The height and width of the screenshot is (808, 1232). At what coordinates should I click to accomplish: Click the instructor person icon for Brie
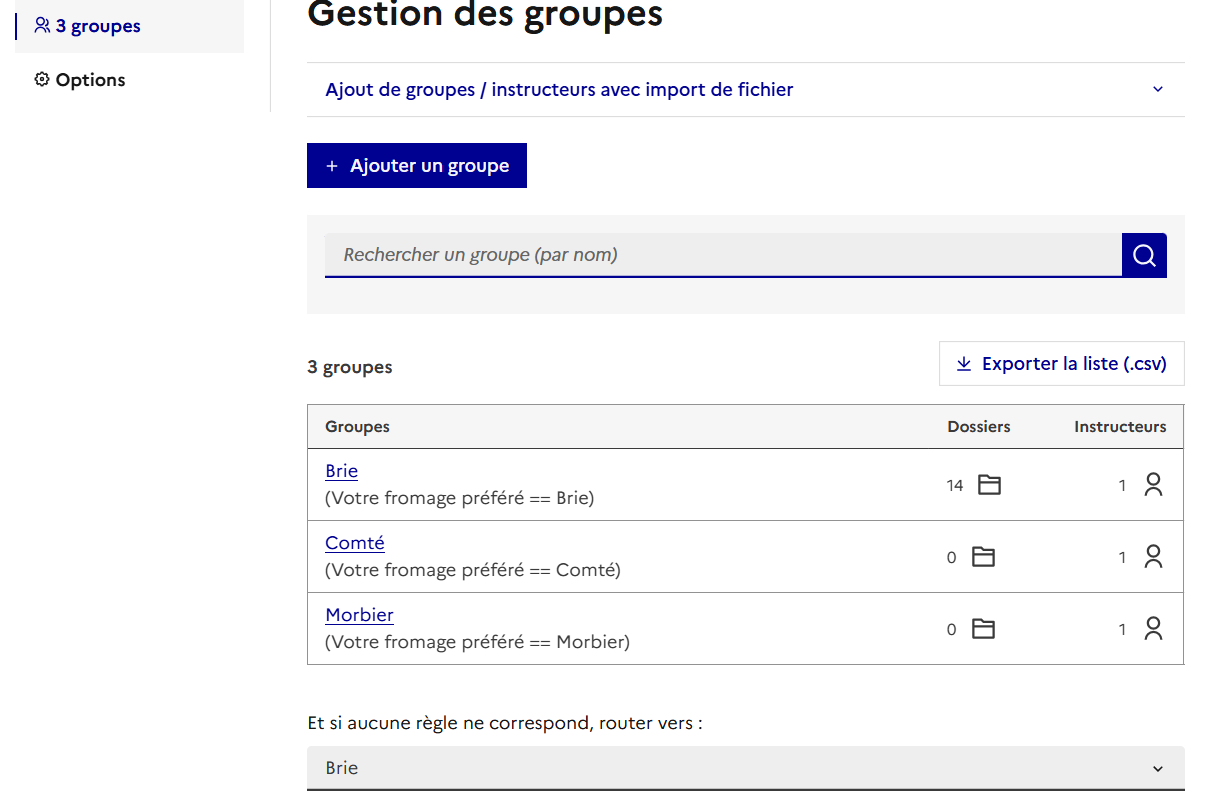1153,485
